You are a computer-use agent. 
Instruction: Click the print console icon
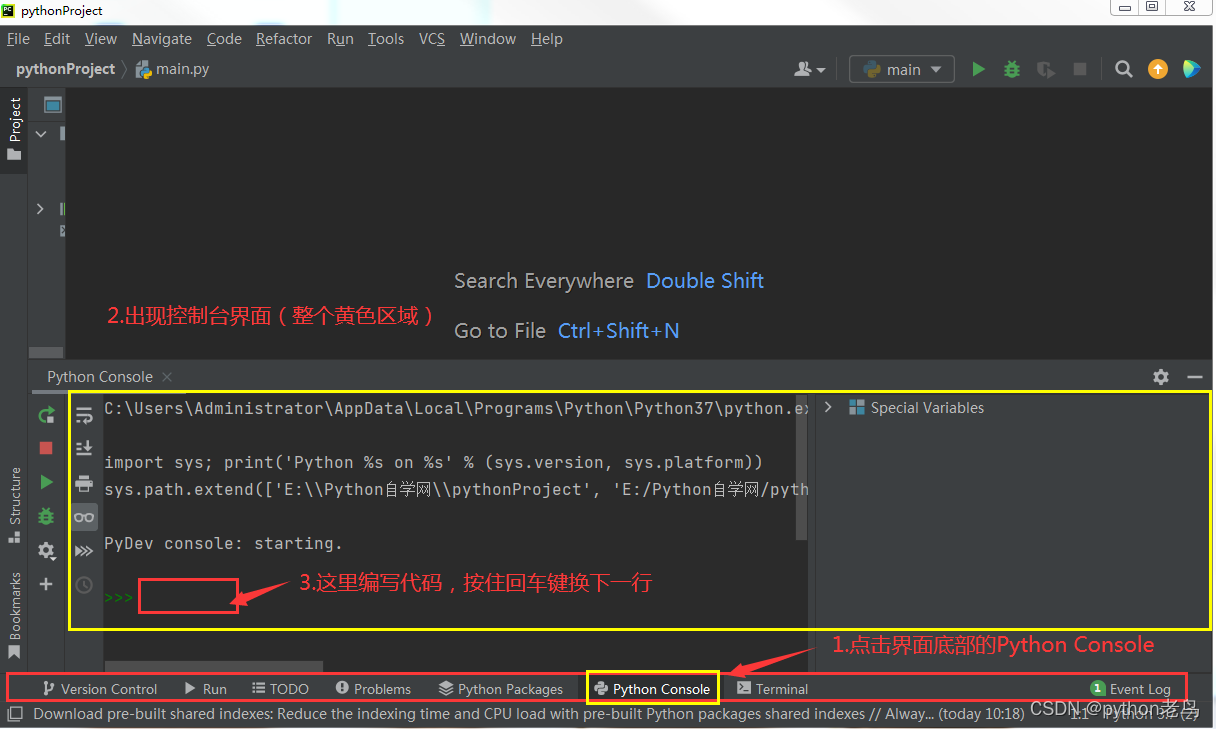click(84, 483)
